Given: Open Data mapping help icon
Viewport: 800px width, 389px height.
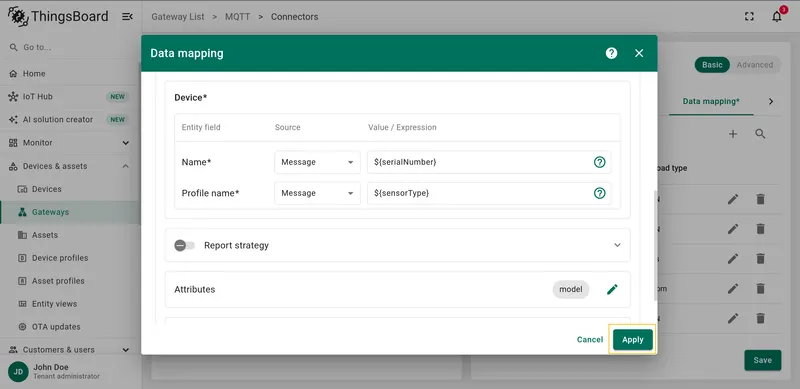Looking at the screenshot, I should [611, 53].
